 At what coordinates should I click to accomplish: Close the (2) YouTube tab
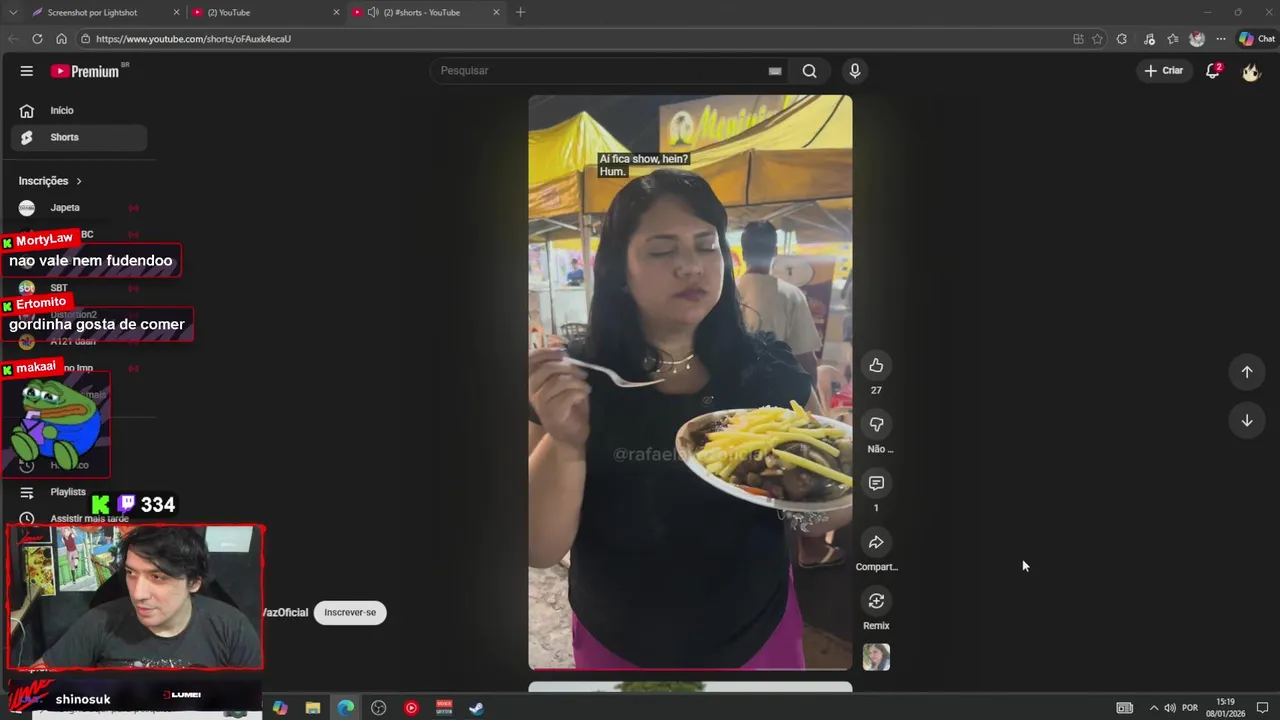point(338,12)
